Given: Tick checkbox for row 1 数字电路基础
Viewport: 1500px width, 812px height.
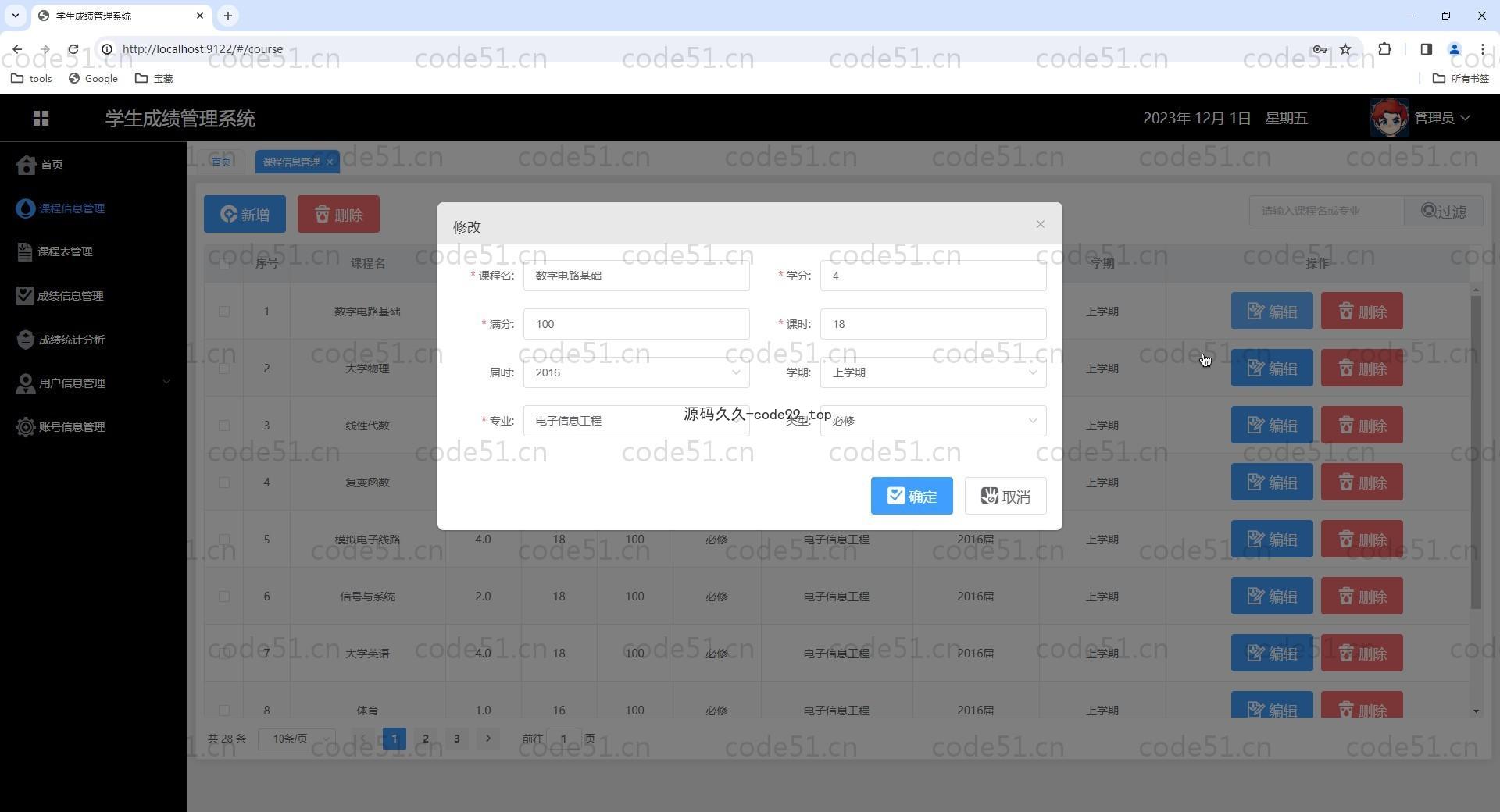Looking at the screenshot, I should (224, 312).
